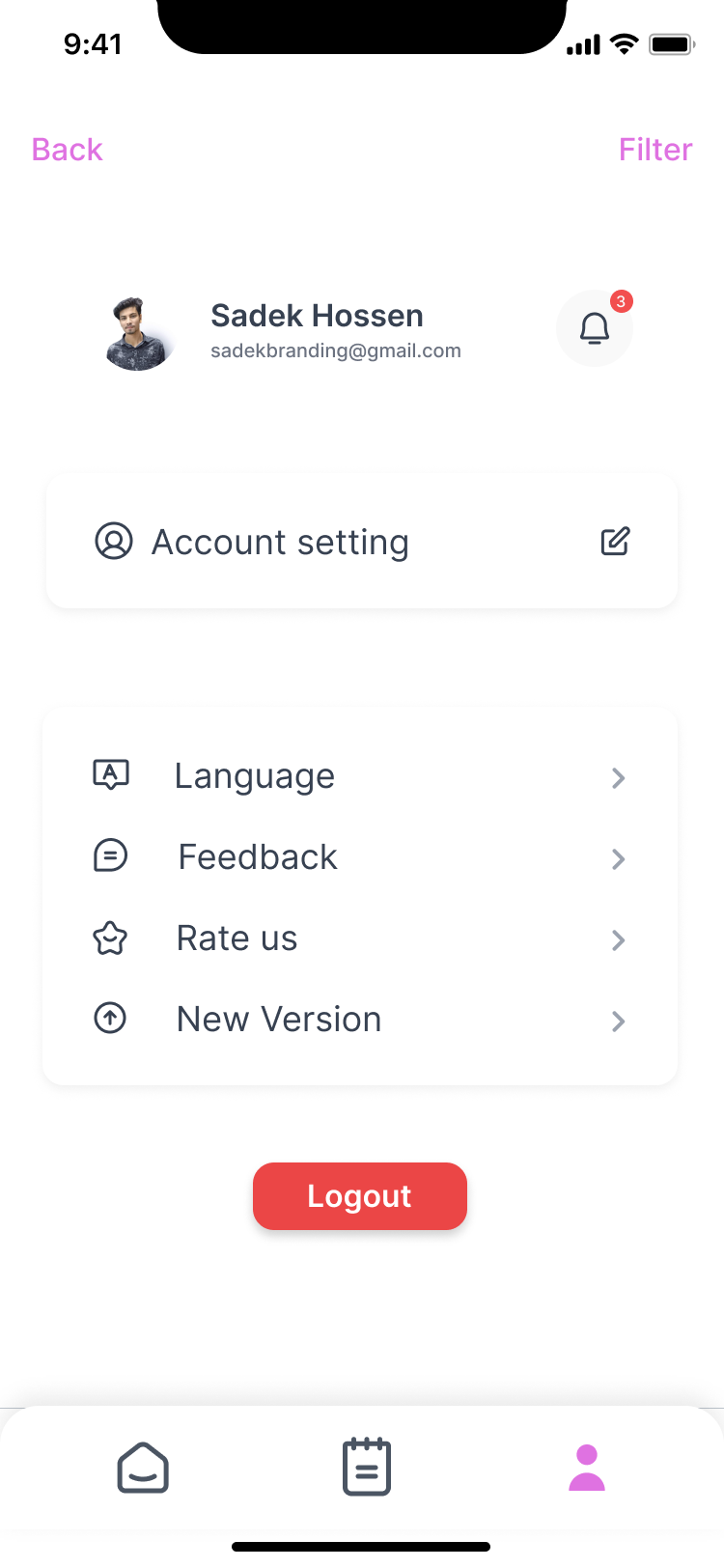Image resolution: width=724 pixels, height=1568 pixels.
Task: Click the red notification badge number 3
Action: [x=621, y=301]
